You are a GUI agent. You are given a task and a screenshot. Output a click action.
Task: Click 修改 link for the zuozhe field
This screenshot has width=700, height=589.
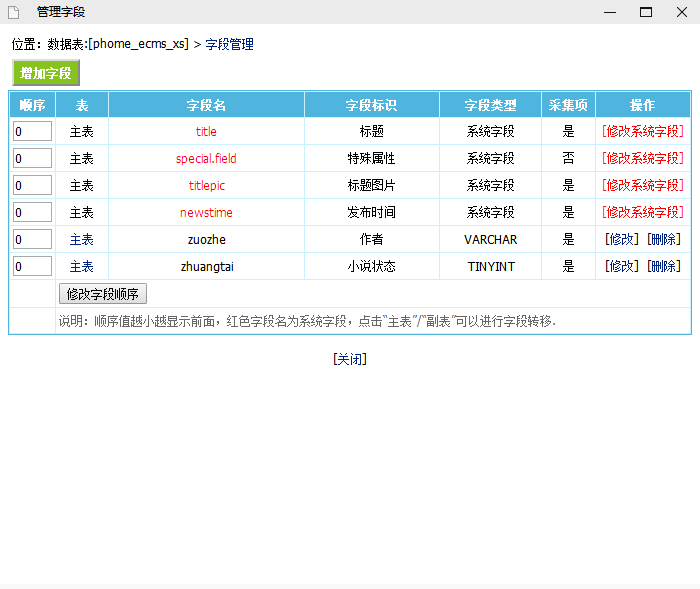coord(622,239)
